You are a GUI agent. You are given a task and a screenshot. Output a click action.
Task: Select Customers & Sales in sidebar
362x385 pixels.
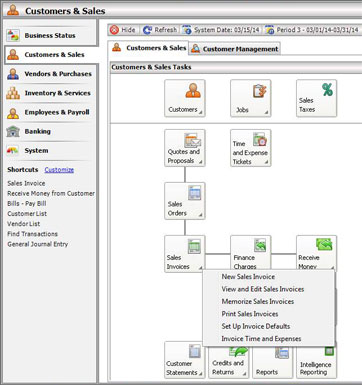[50, 55]
